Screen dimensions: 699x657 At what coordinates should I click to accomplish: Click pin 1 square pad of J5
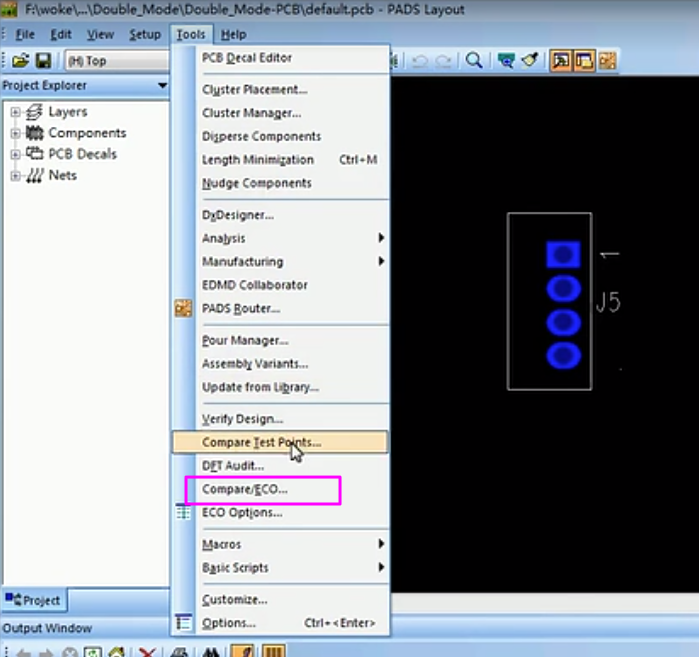pyautogui.click(x=563, y=255)
